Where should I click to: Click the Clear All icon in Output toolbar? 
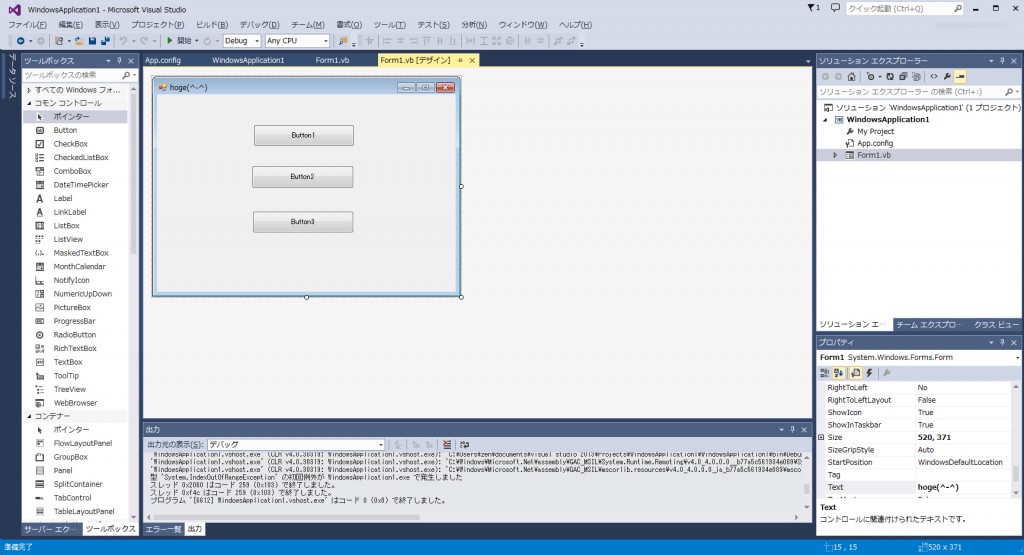[x=447, y=444]
